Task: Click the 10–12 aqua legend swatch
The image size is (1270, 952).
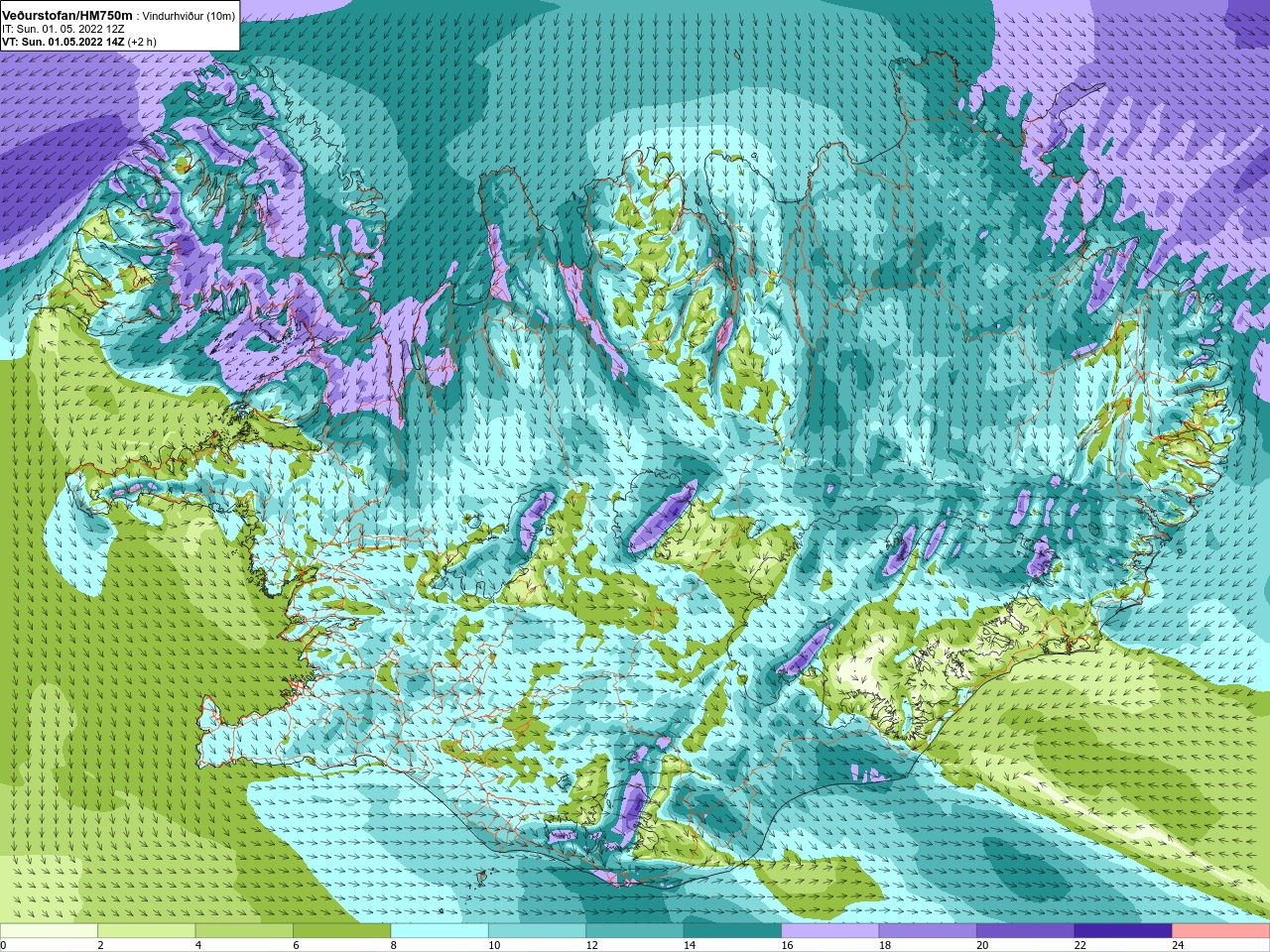Action: [x=538, y=931]
